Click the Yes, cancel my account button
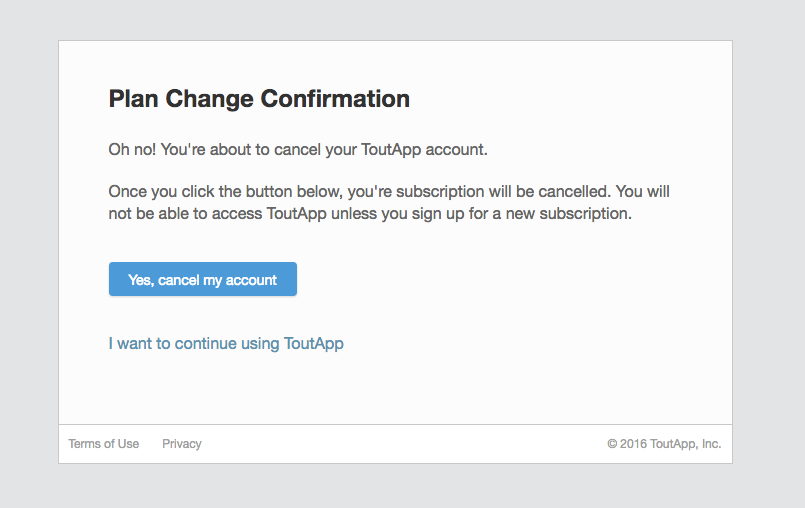This screenshot has height=508, width=805. click(202, 280)
